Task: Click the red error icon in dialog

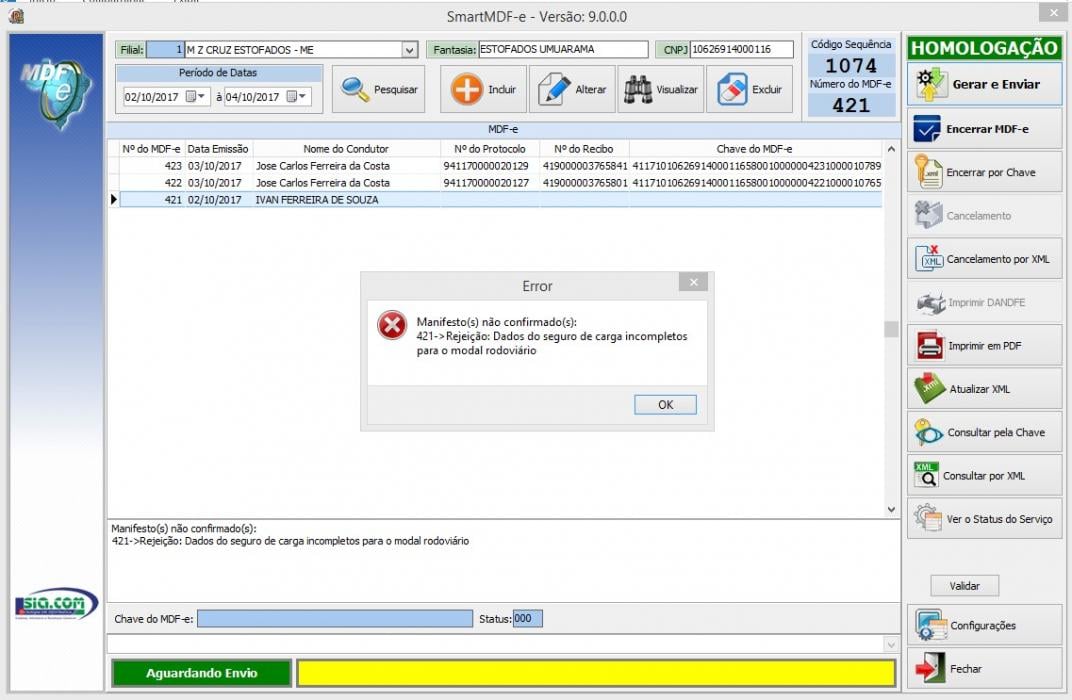Action: point(392,325)
